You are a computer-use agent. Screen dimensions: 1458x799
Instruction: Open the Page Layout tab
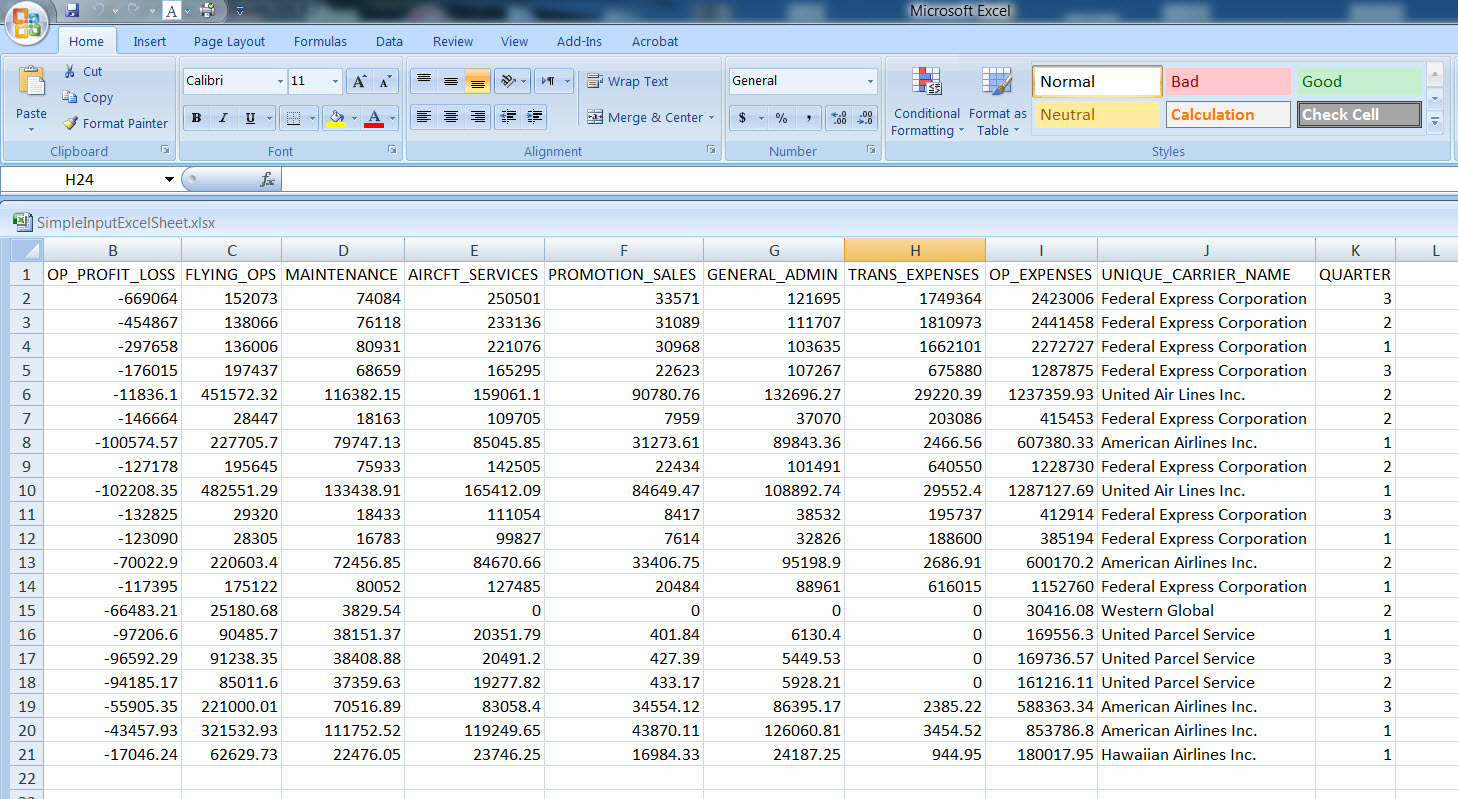coord(229,42)
